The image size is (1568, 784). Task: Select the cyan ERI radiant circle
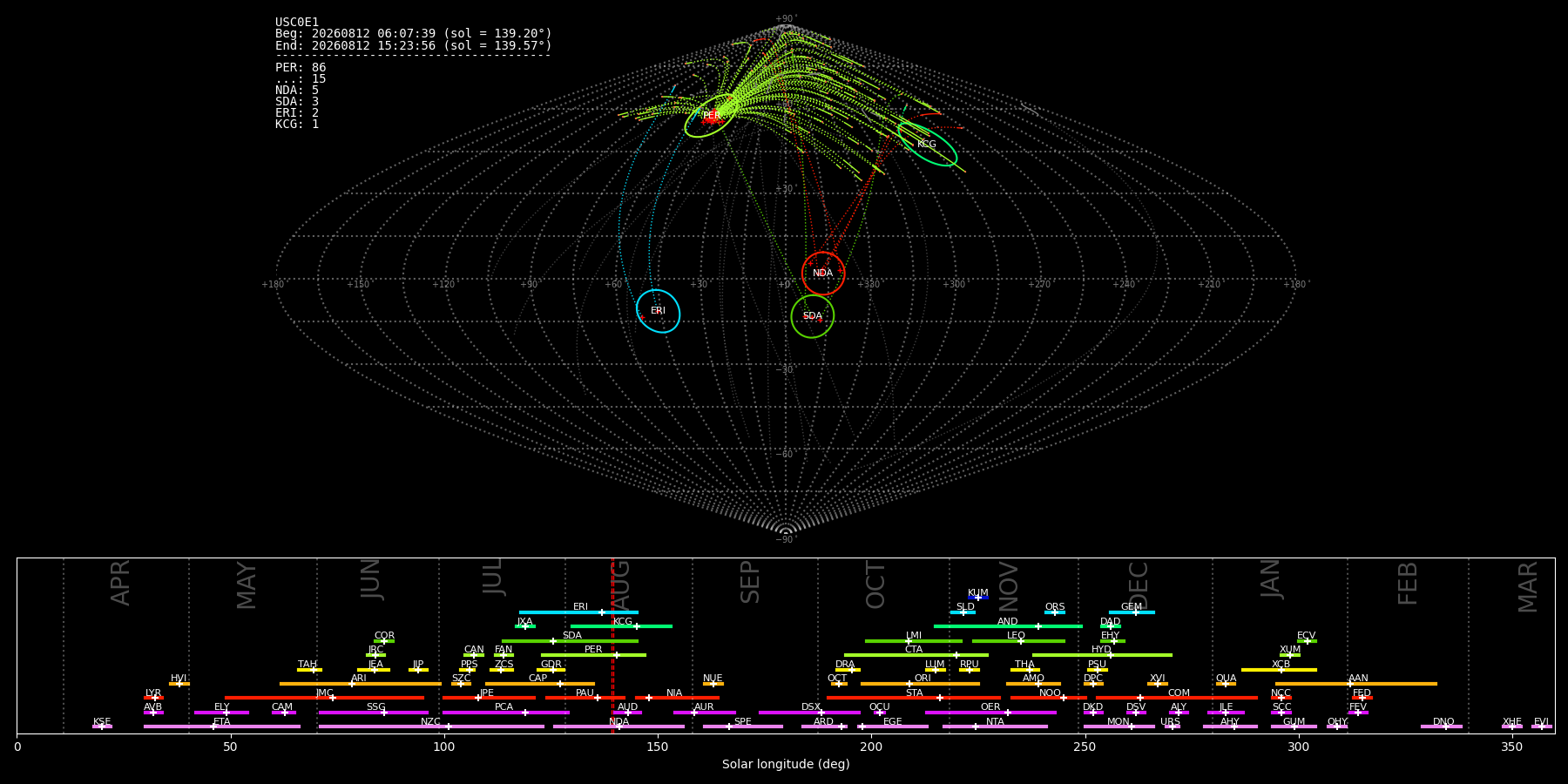coord(658,311)
